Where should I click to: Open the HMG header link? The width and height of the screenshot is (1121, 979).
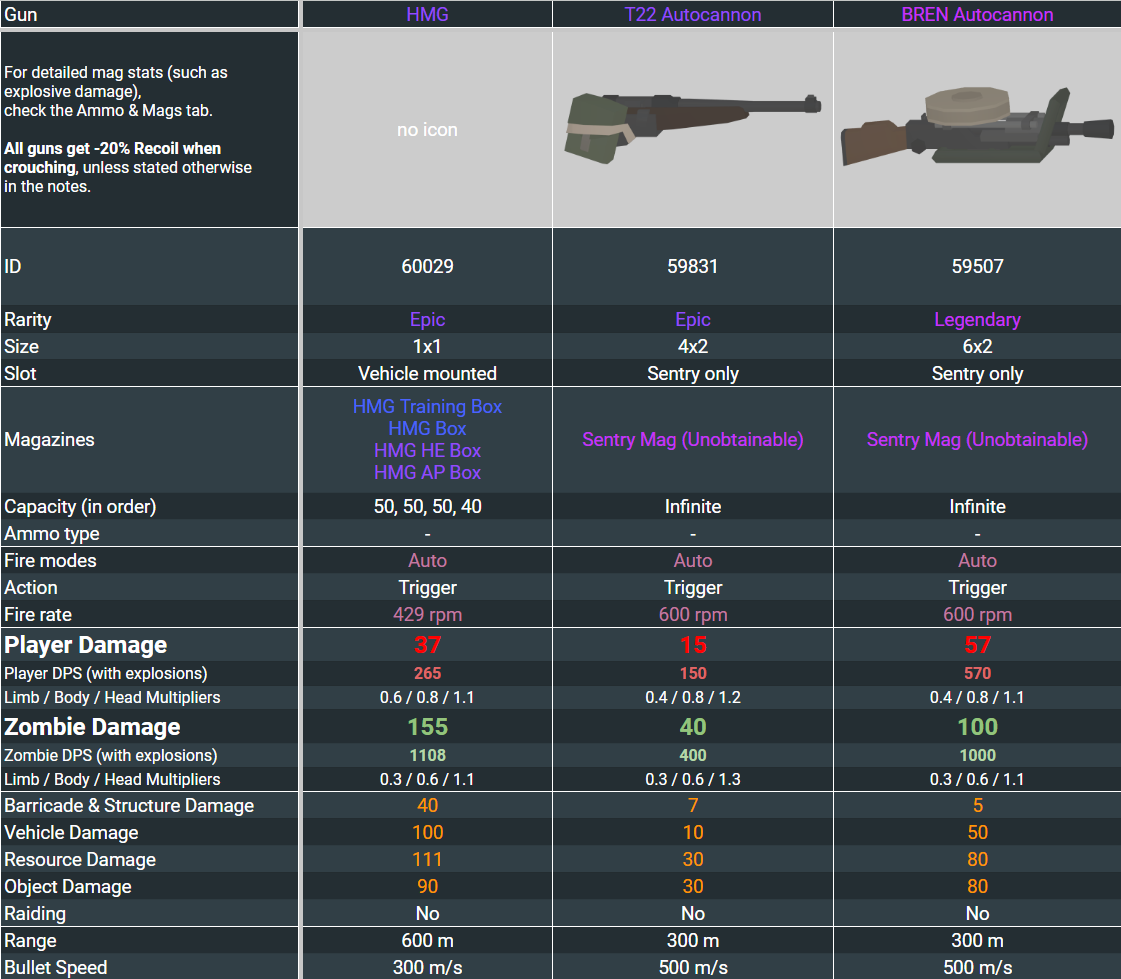point(427,15)
